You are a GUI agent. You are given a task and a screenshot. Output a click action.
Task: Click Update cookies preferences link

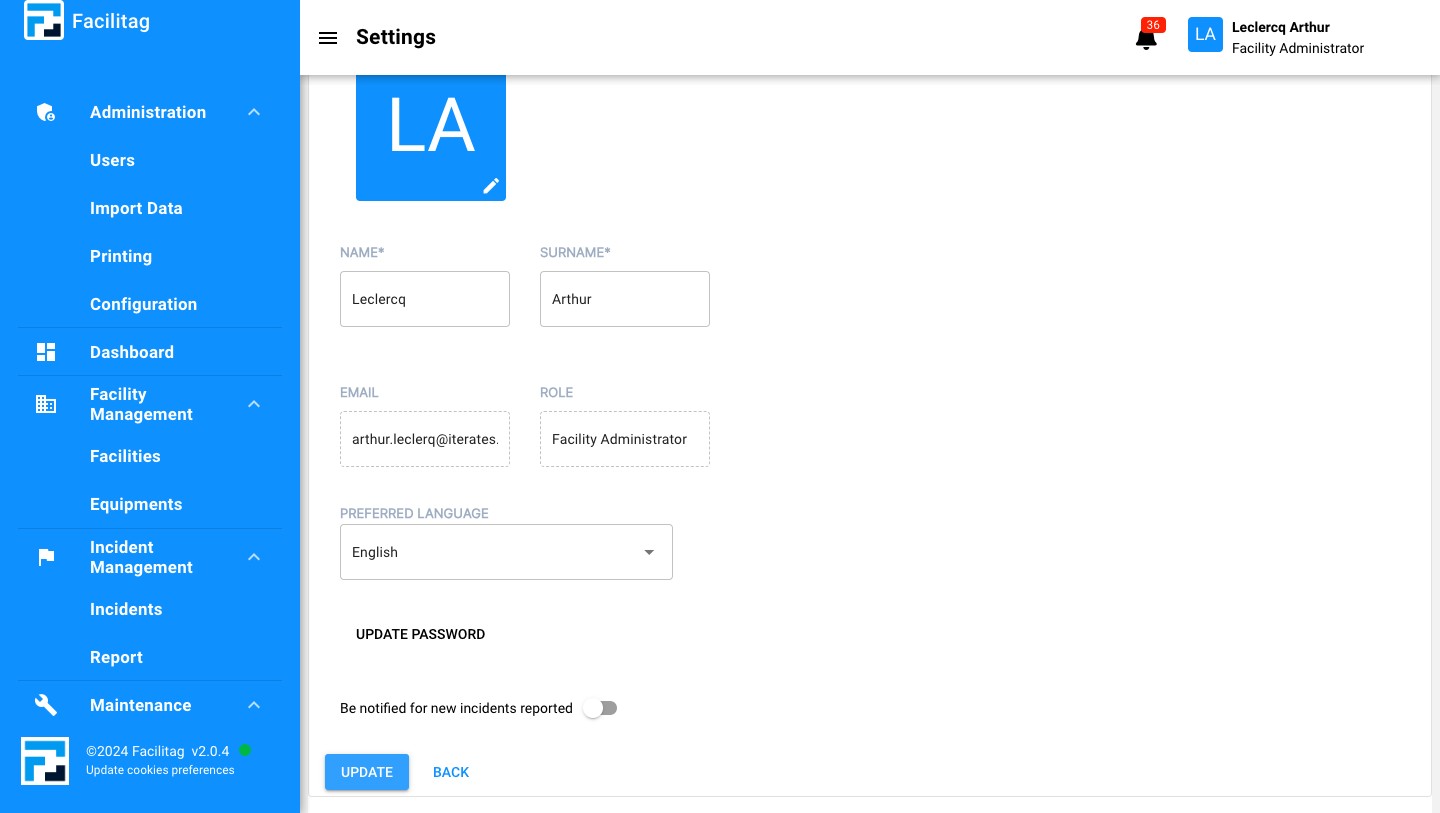[x=160, y=770]
